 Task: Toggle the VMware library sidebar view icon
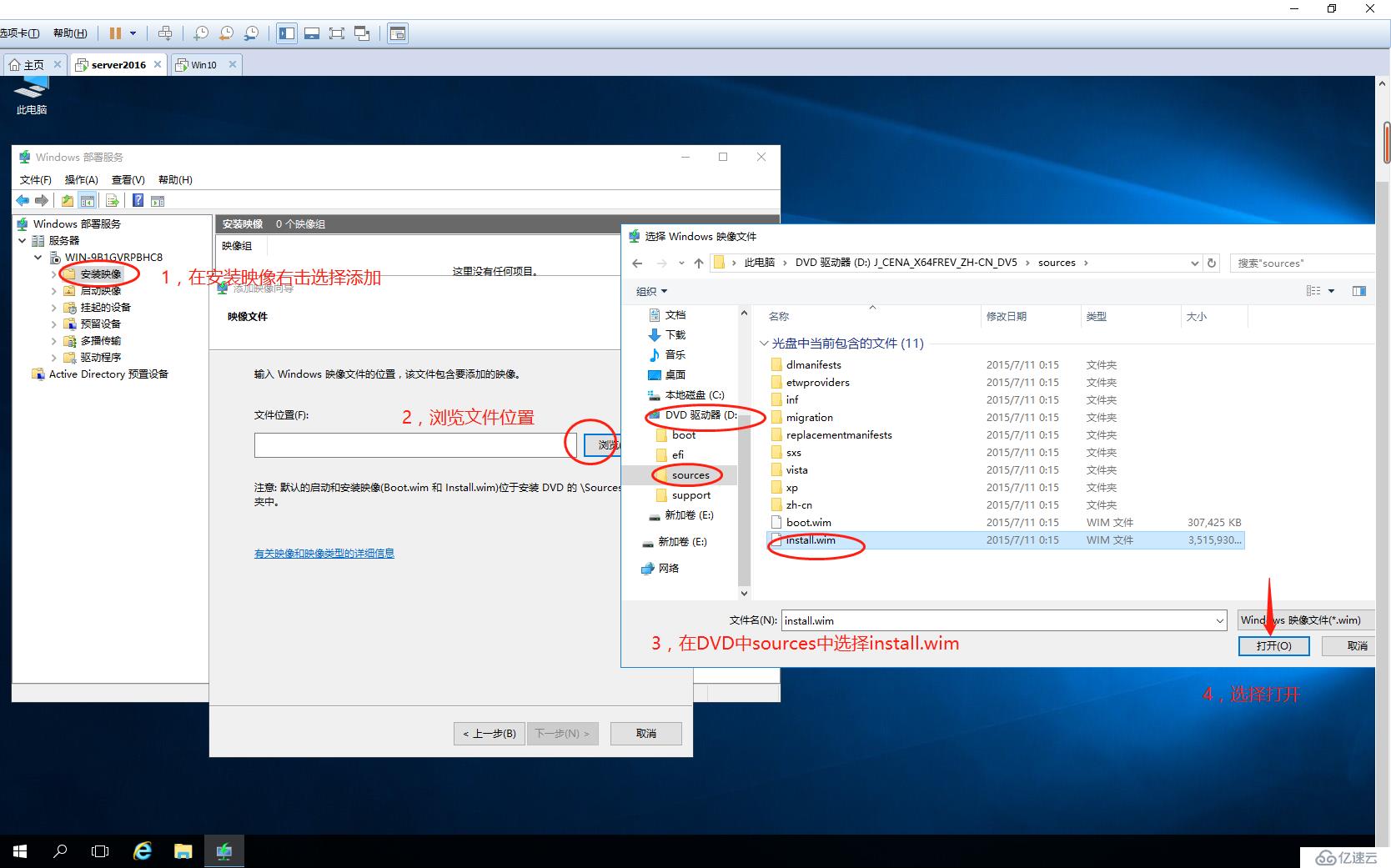click(287, 33)
